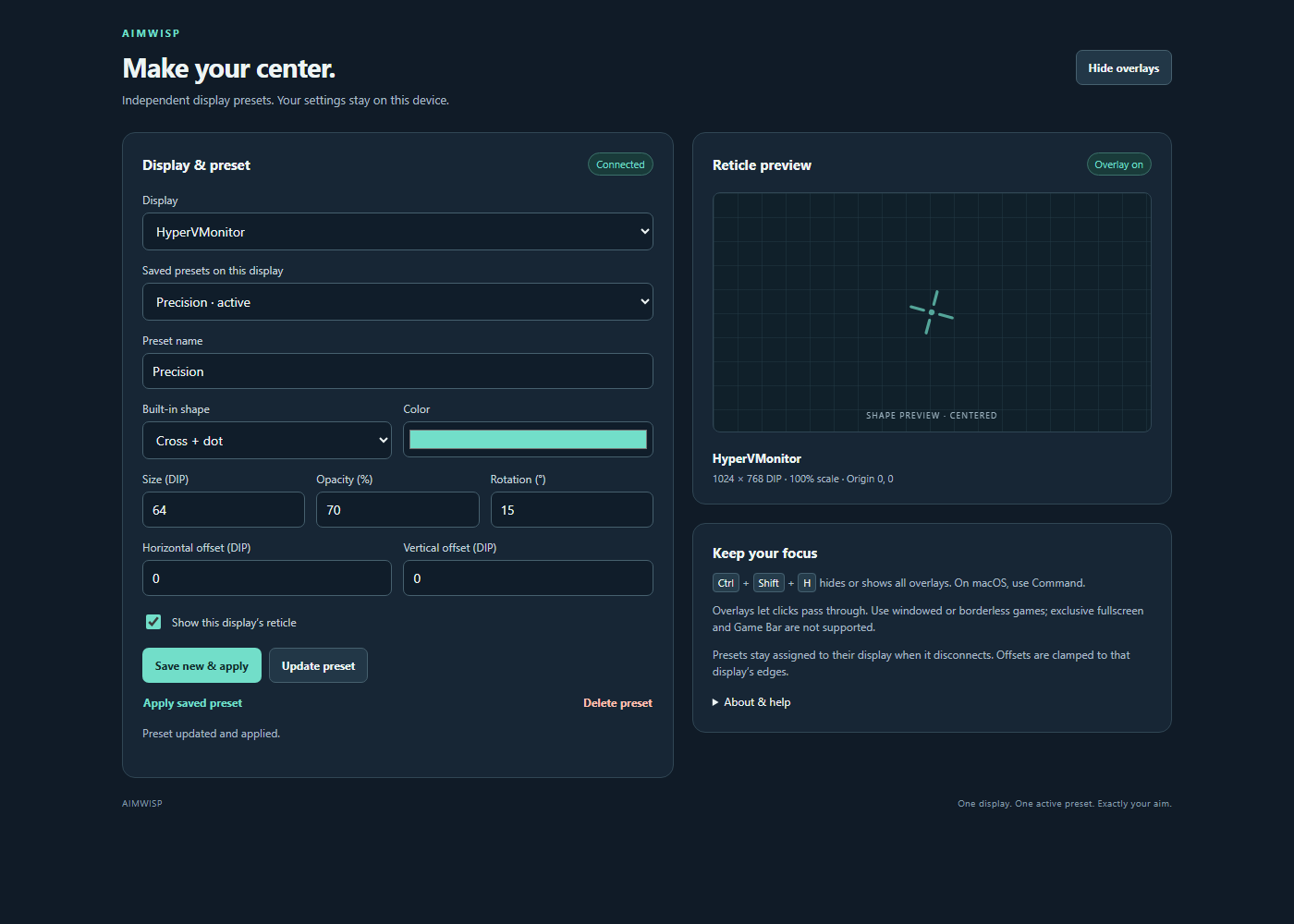Viewport: 1294px width, 924px height.
Task: Click the Preset name field
Action: 397,371
